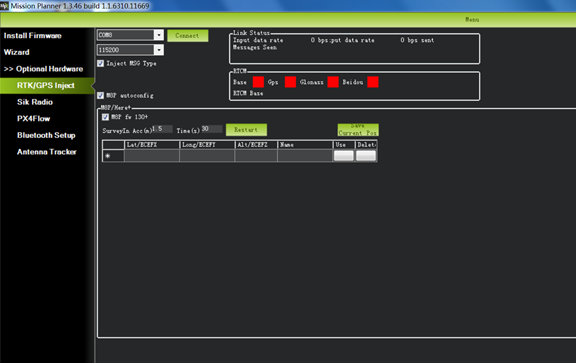577x364 pixels.
Task: Click the Use column header
Action: 344,145
